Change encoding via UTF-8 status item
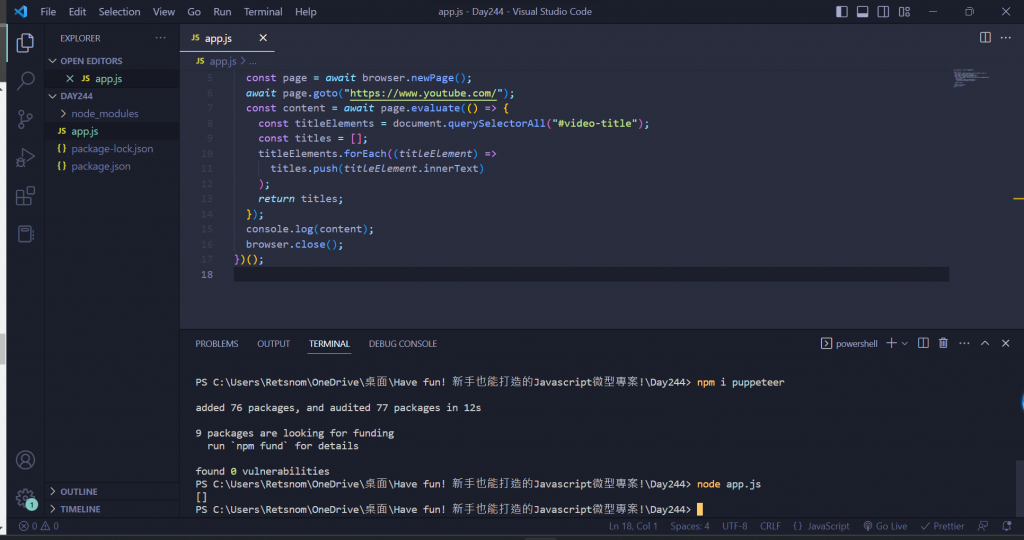Image resolution: width=1024 pixels, height=540 pixels. point(735,526)
